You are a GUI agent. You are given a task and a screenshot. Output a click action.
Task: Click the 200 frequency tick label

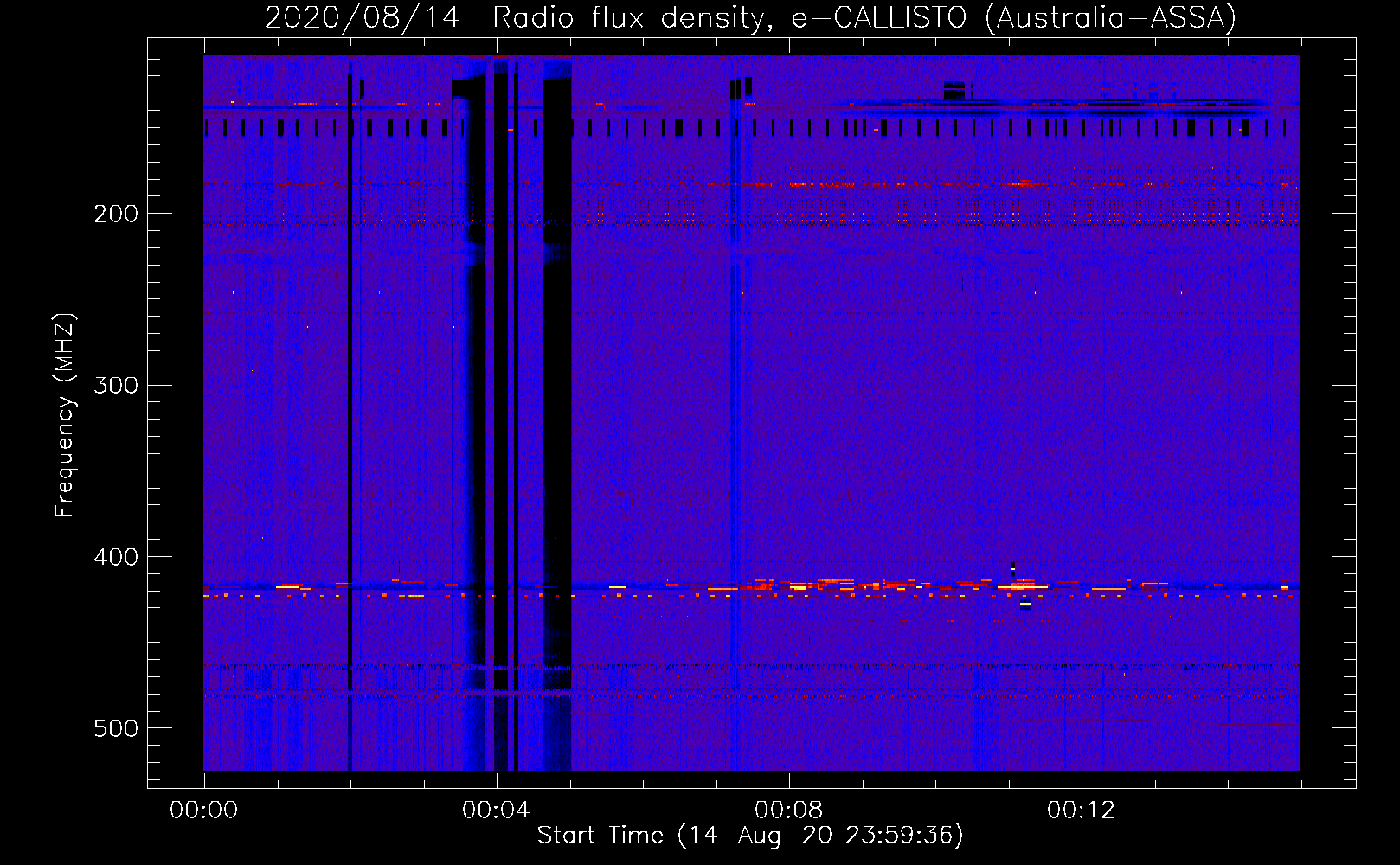(116, 214)
